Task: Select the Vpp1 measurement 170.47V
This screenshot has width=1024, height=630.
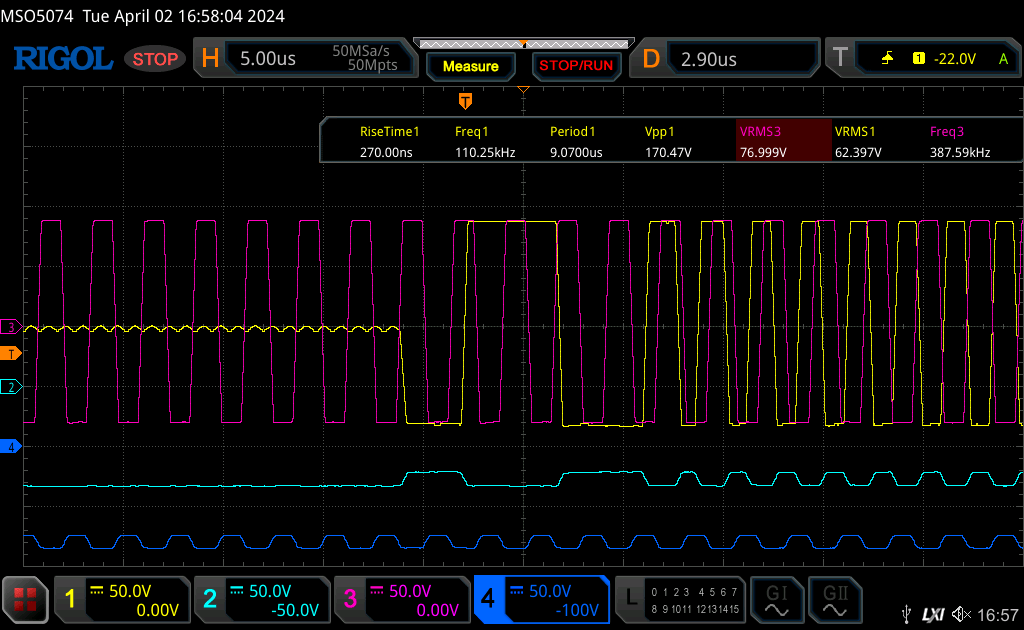Action: [667, 142]
